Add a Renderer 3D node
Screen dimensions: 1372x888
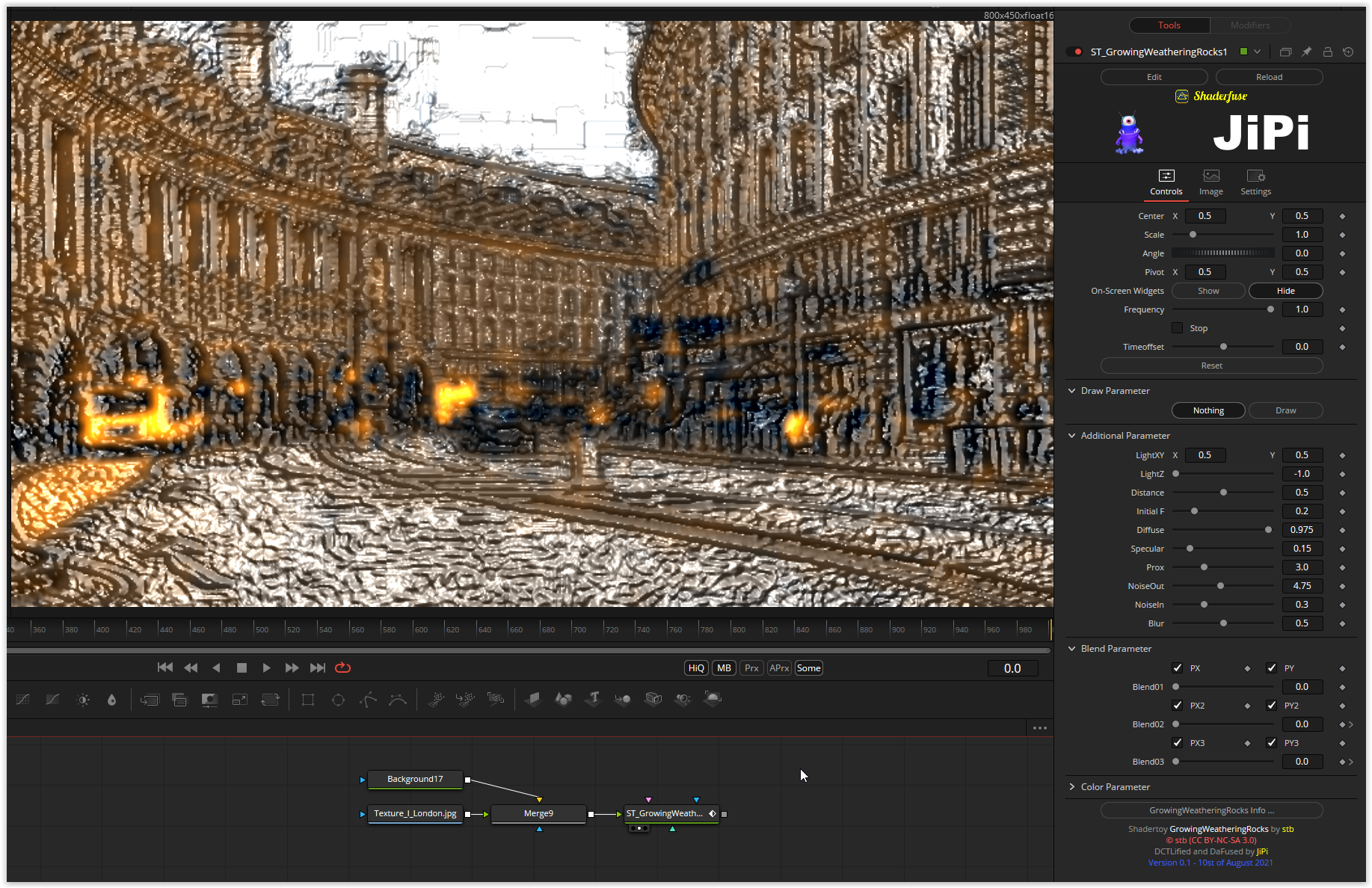(713, 700)
